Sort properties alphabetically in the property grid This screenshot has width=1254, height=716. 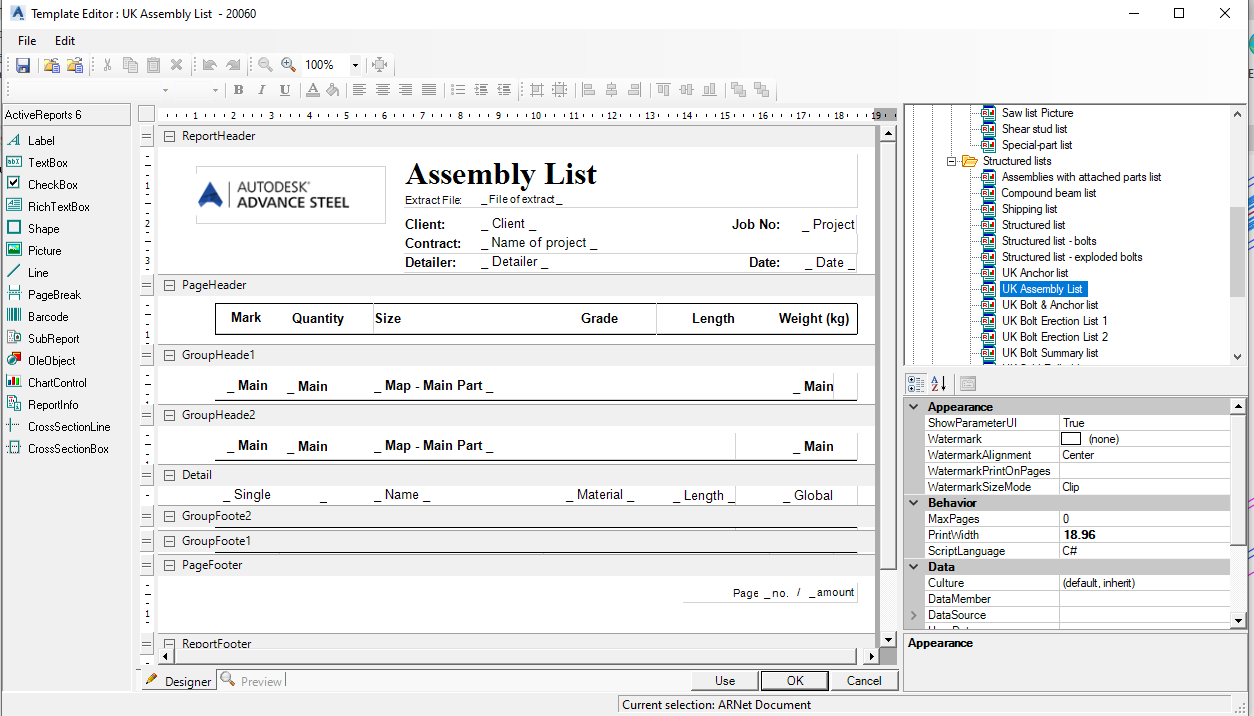click(939, 383)
